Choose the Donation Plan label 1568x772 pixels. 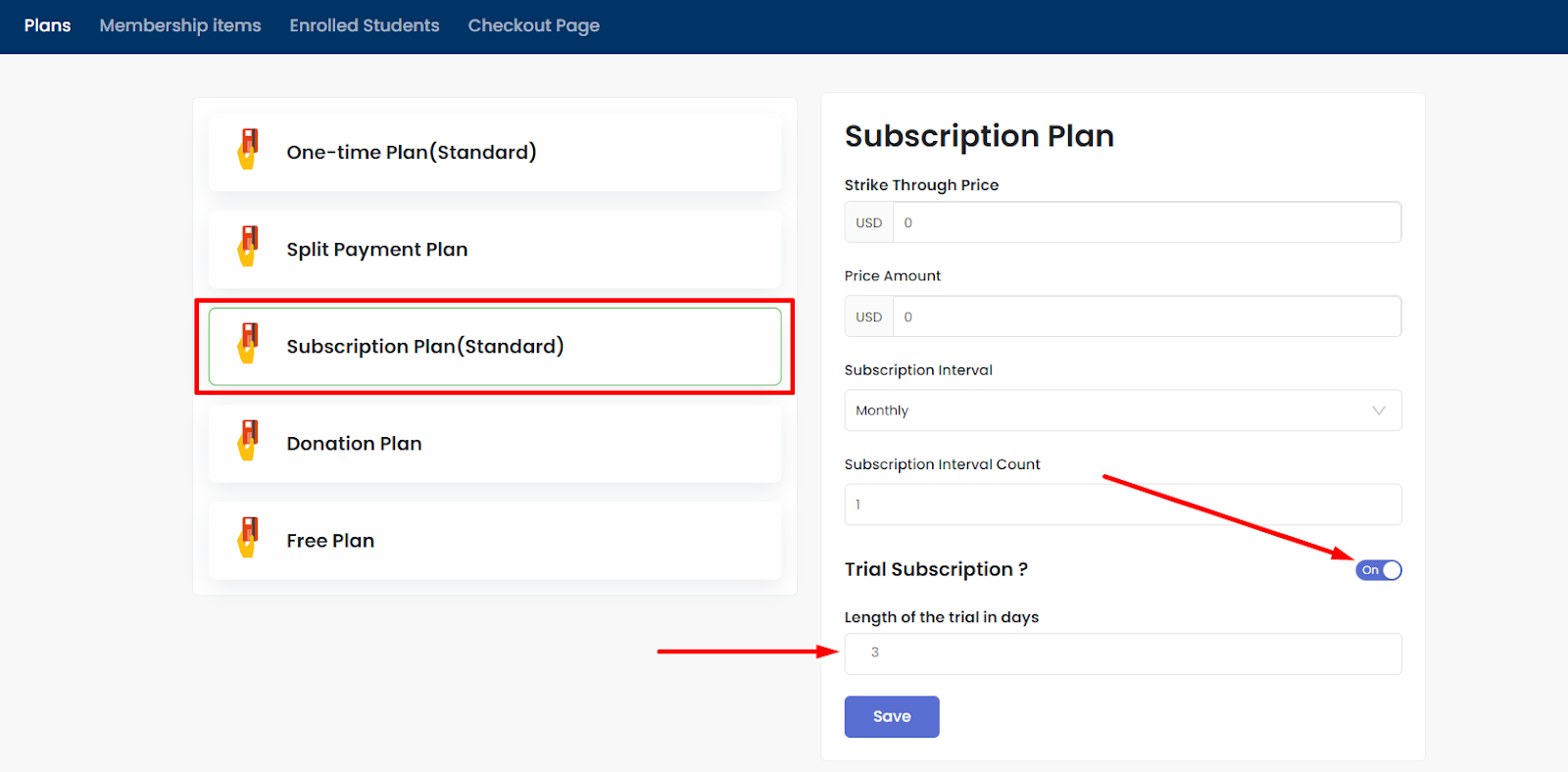click(354, 443)
